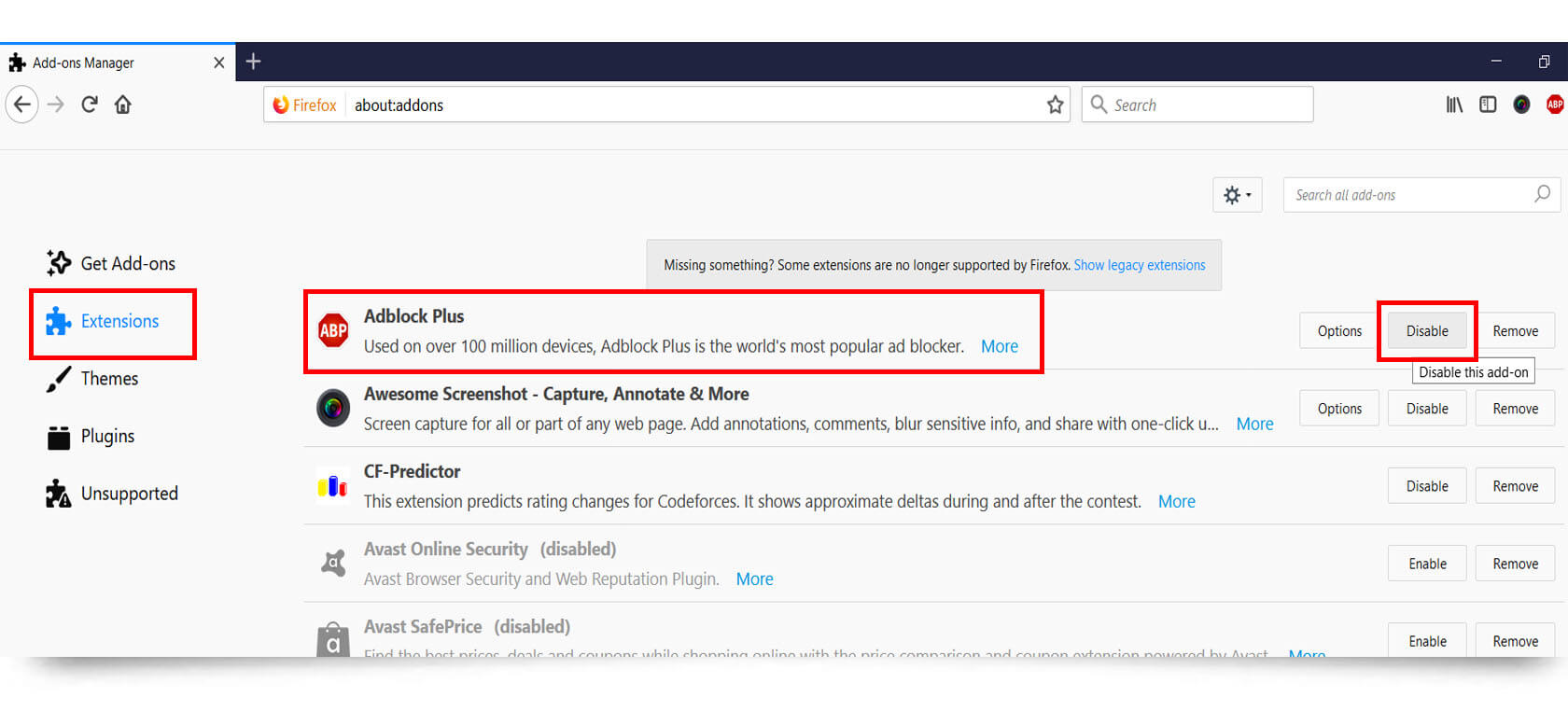Enable the Avast Online Security extension
The image size is (1568, 725).
click(x=1427, y=564)
